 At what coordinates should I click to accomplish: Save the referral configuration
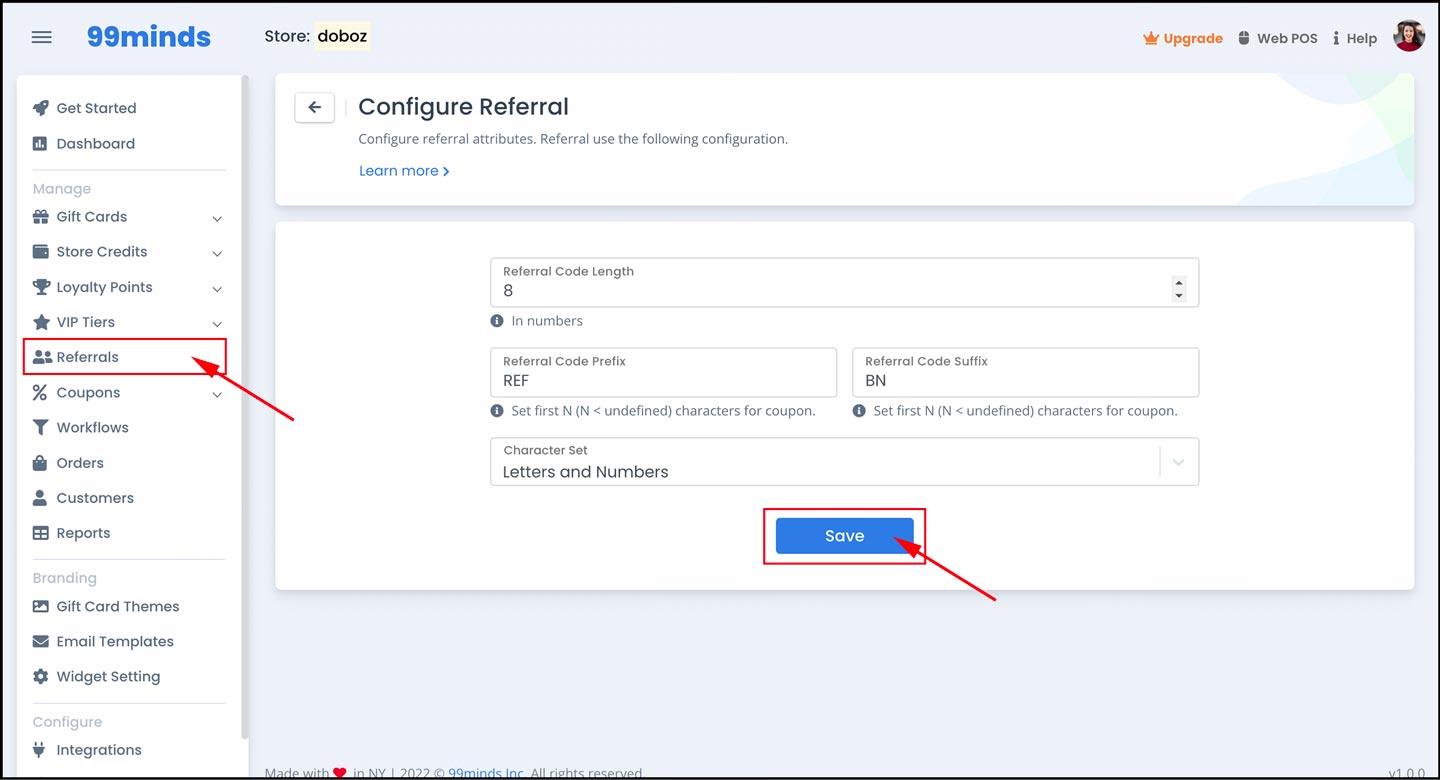[x=844, y=536]
